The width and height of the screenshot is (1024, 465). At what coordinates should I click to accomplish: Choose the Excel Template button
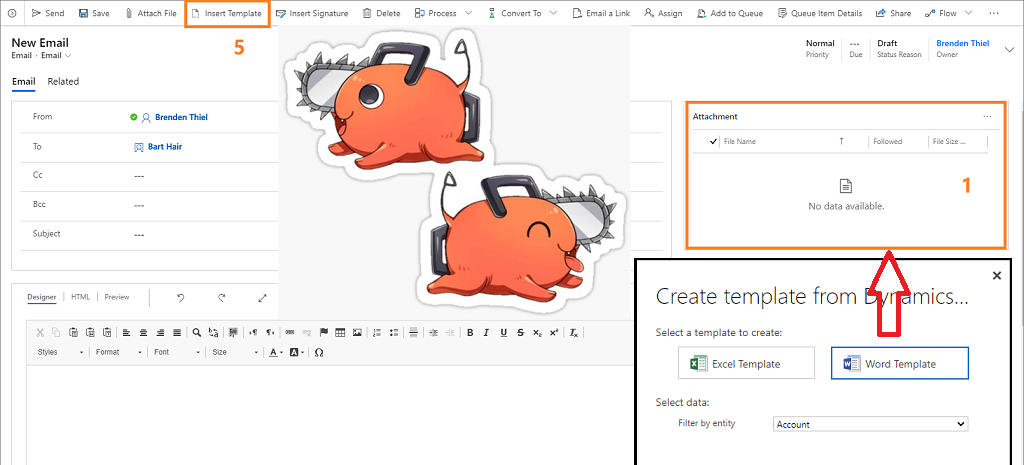pyautogui.click(x=746, y=363)
